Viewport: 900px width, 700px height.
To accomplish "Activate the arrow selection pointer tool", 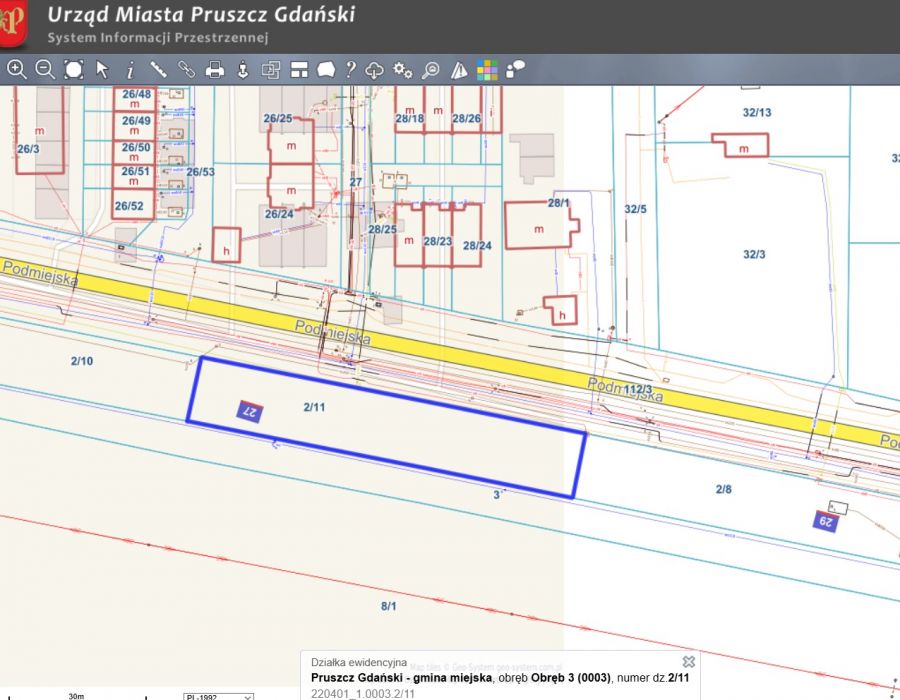I will 102,69.
